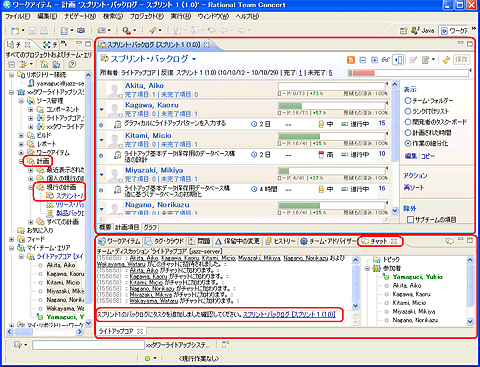Screen dimensions: 480x367
Task: Click the pencil search toolbar icon
Action: pyautogui.click(x=152, y=31)
